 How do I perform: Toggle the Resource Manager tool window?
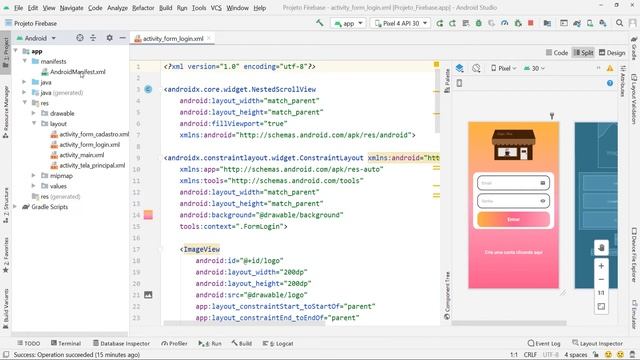tap(6, 111)
